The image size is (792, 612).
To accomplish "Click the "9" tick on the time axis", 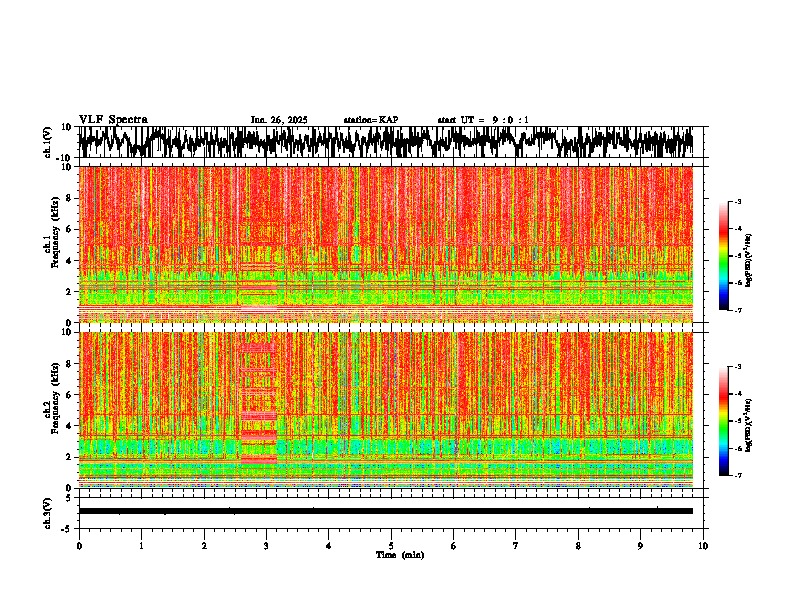I will click(640, 546).
